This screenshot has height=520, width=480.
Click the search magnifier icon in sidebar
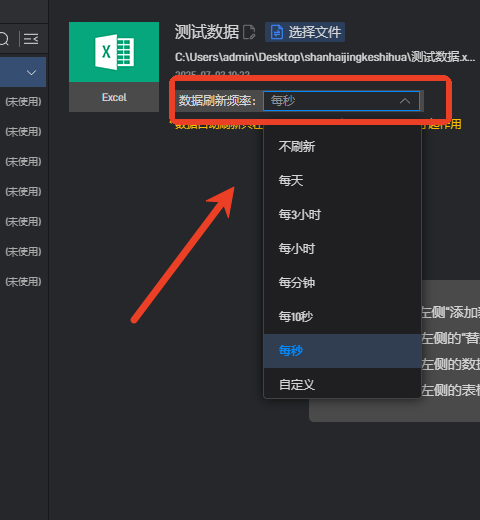4,39
